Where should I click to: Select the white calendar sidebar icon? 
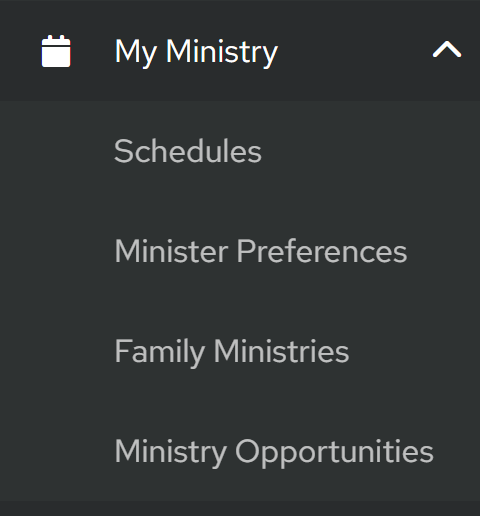coord(56,51)
